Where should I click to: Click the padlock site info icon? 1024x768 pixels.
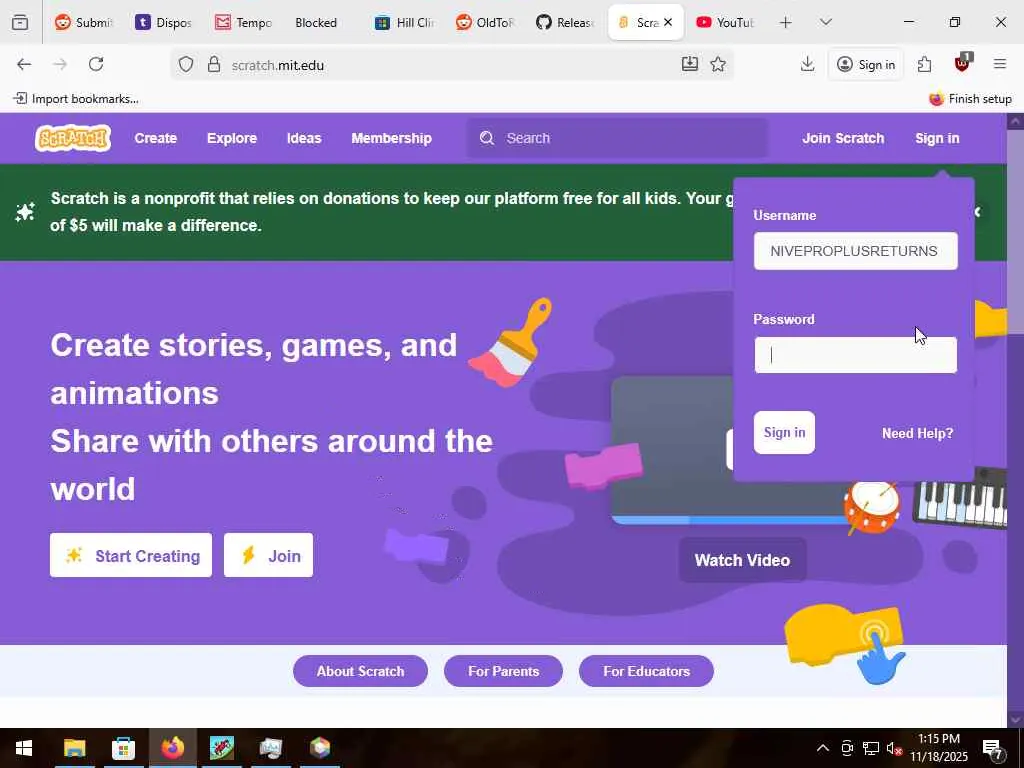point(214,65)
